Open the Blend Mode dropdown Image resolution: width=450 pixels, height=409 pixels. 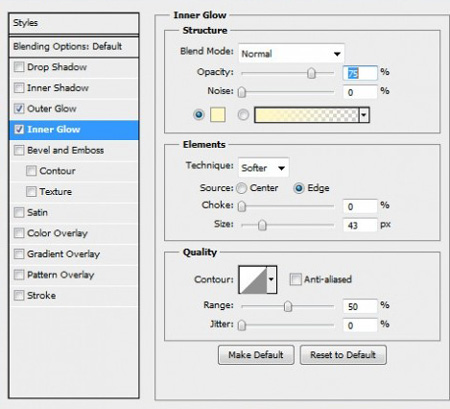tap(291, 53)
